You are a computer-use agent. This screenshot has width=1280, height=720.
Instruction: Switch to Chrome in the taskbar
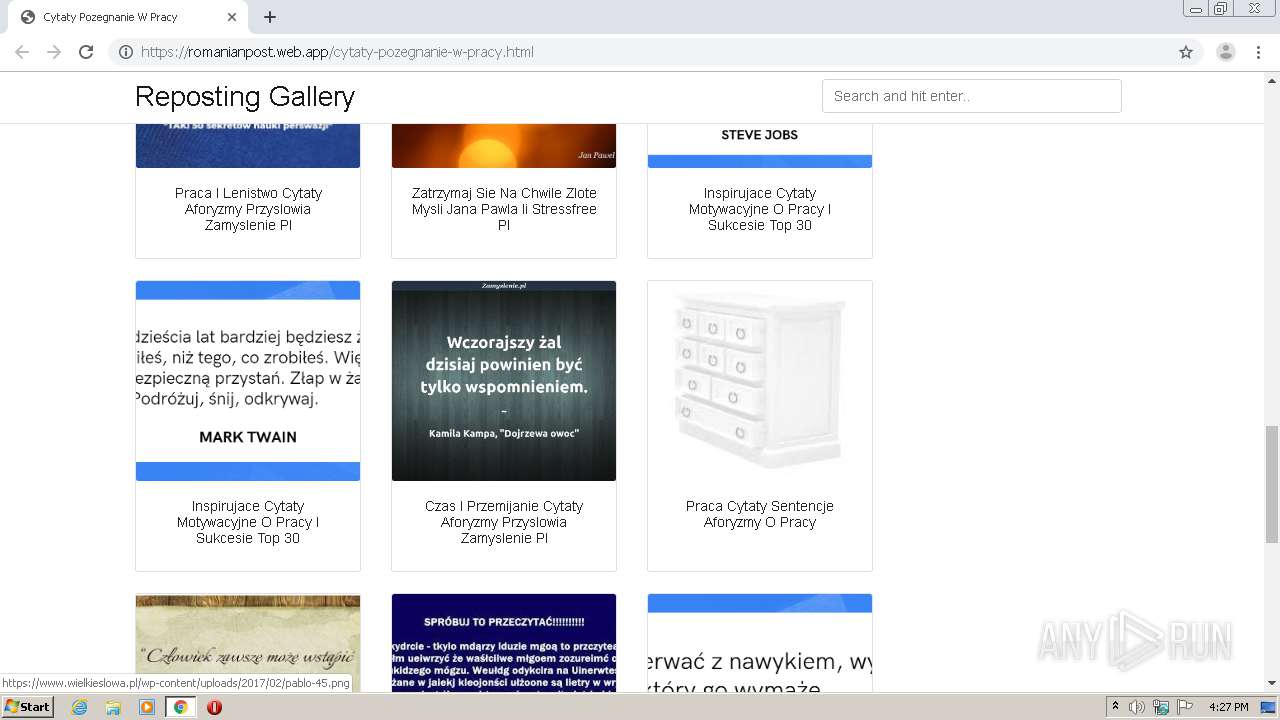pos(180,707)
